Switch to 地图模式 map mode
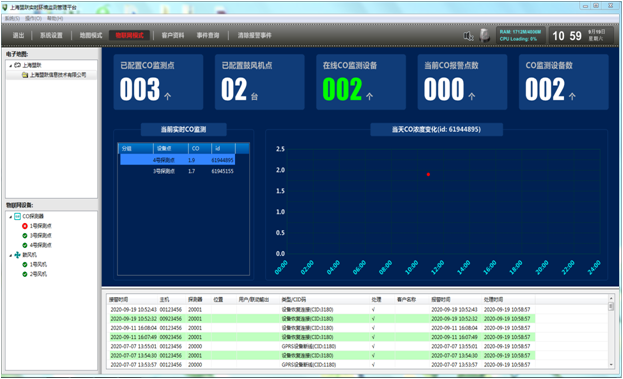 pos(91,35)
